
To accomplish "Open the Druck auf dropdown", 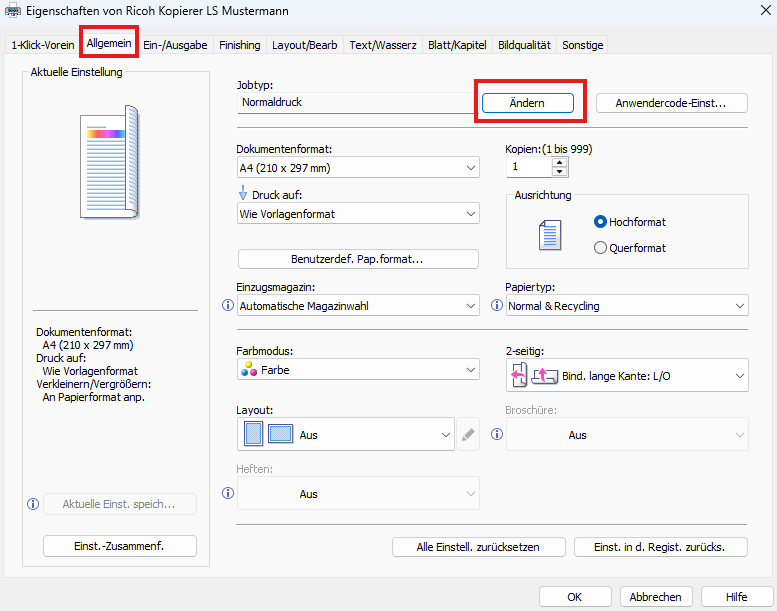I will pos(358,214).
